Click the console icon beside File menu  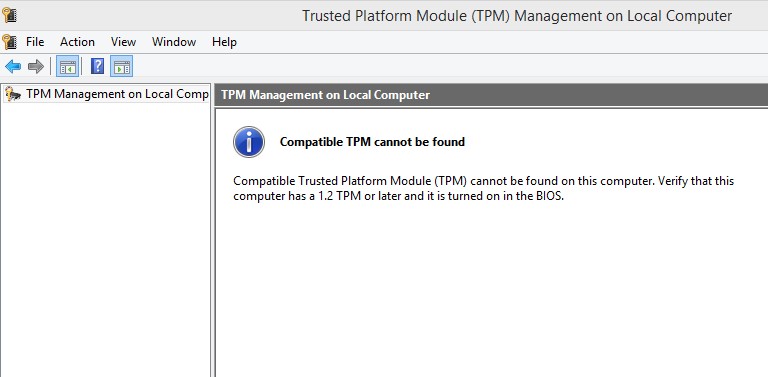click(9, 42)
